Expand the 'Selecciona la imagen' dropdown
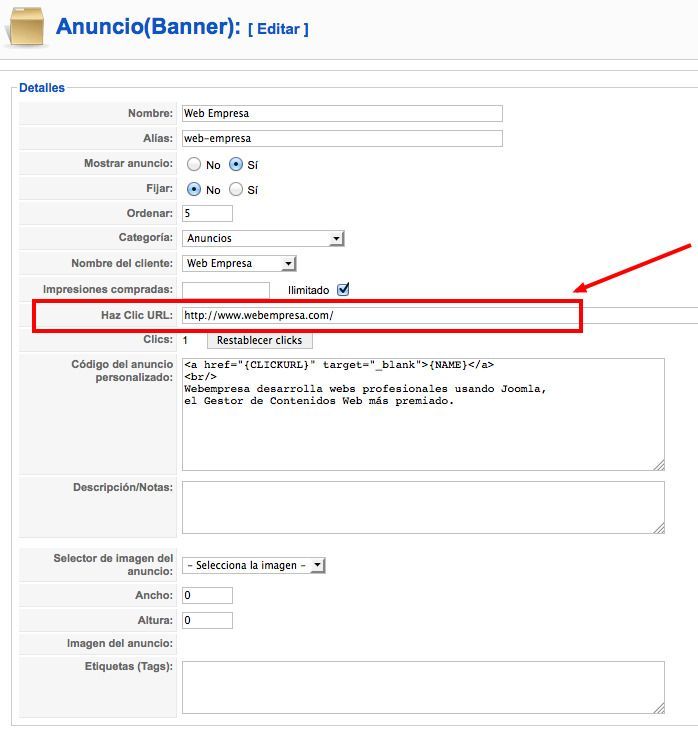Image resolution: width=698 pixels, height=730 pixels. point(253,565)
